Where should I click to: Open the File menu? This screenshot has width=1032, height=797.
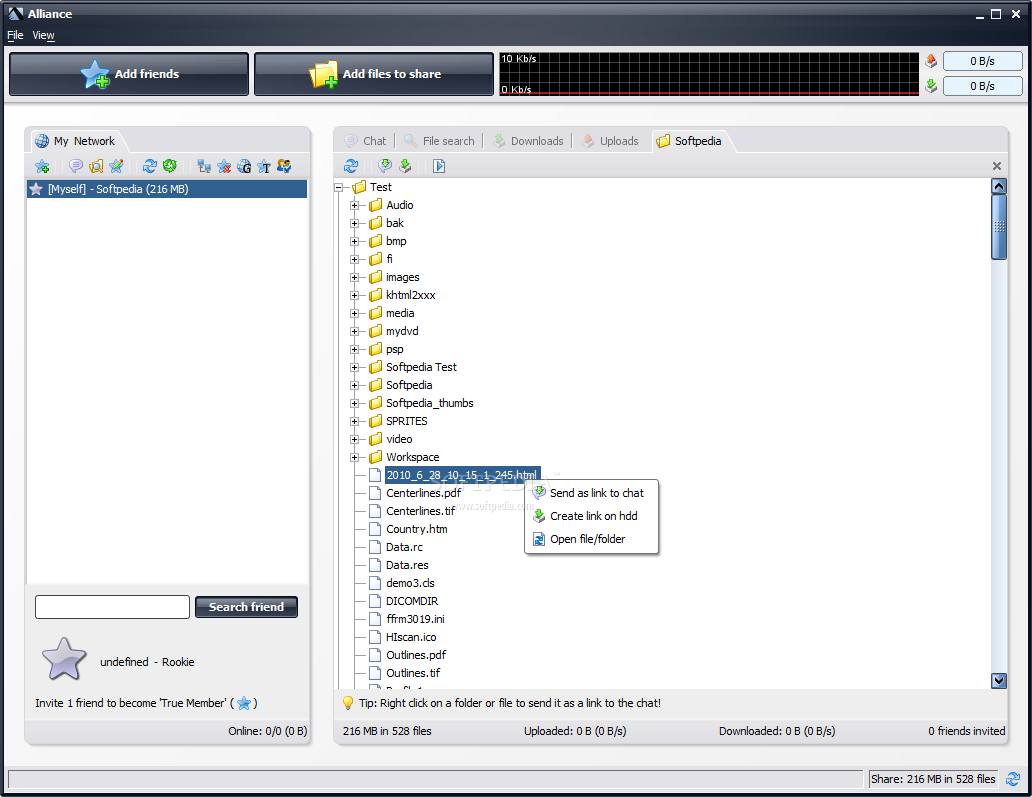tap(15, 35)
